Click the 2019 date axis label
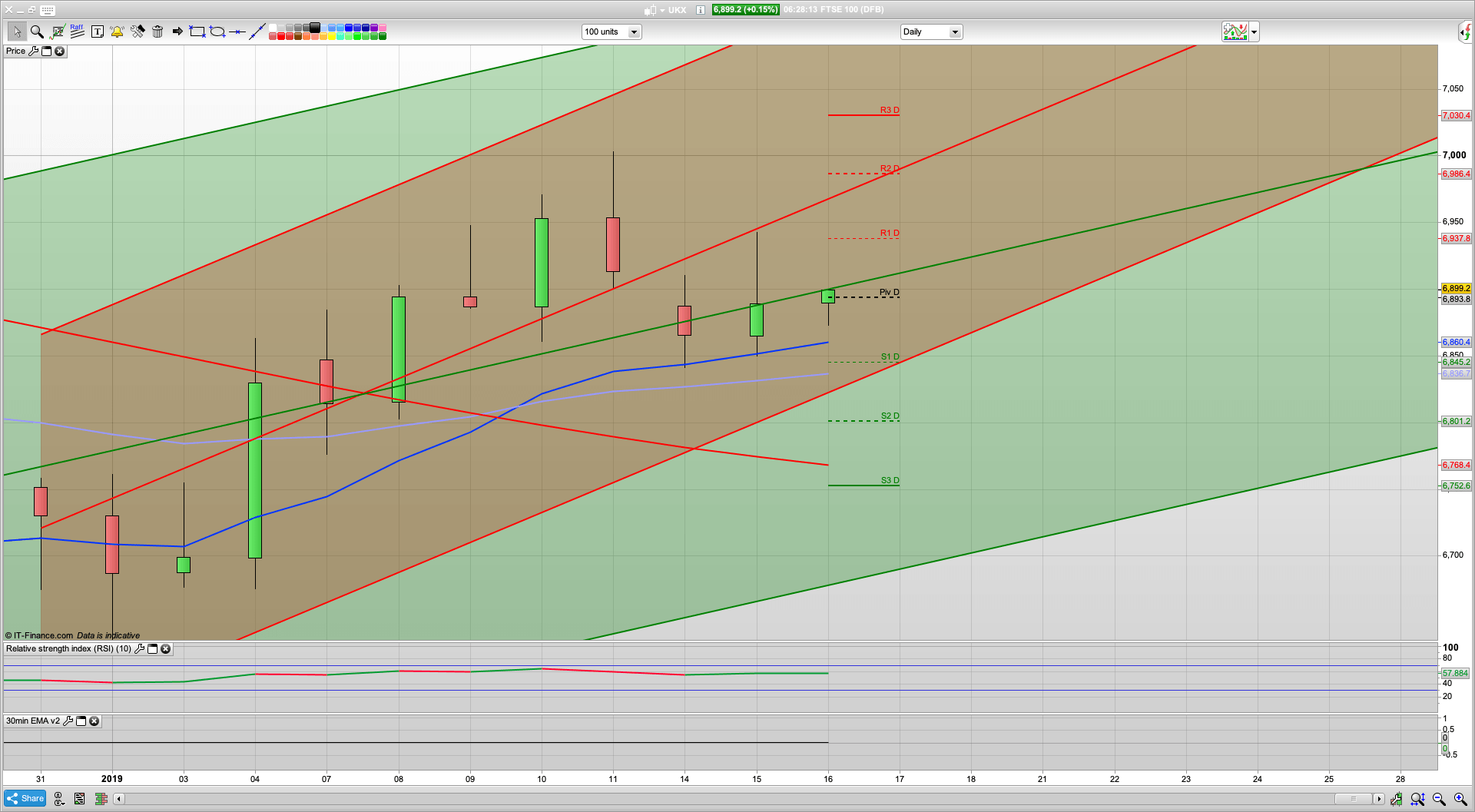Image resolution: width=1475 pixels, height=812 pixels. (x=112, y=778)
